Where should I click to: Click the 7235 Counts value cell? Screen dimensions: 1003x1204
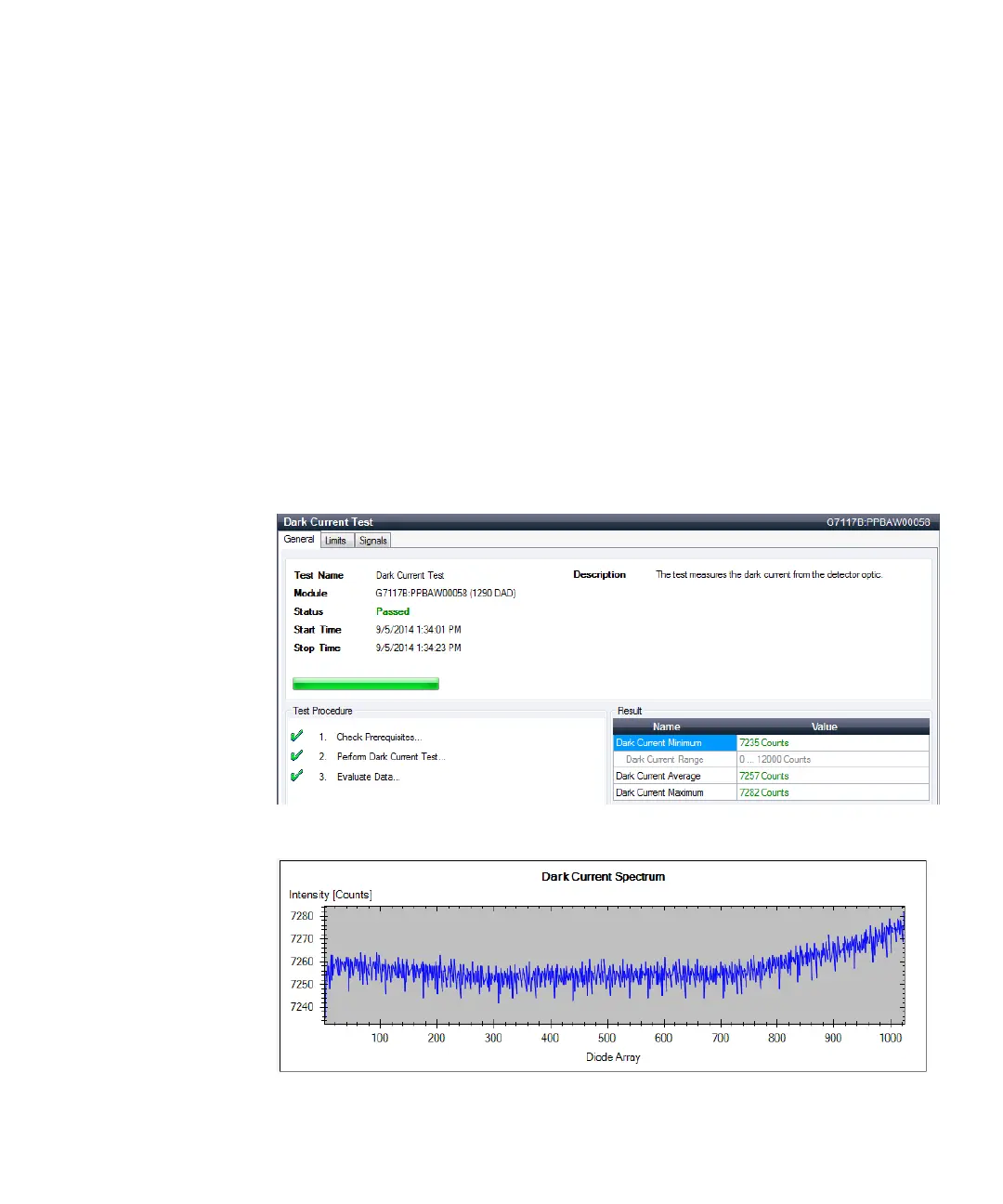(x=833, y=743)
